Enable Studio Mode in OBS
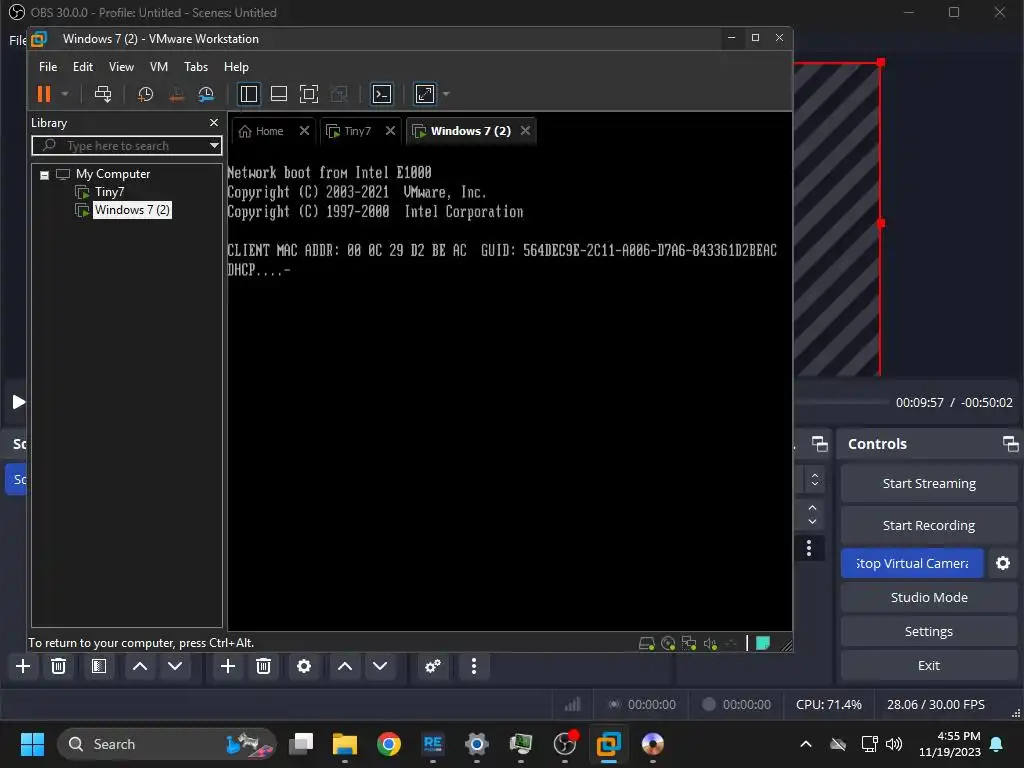1024x768 pixels. click(x=929, y=597)
